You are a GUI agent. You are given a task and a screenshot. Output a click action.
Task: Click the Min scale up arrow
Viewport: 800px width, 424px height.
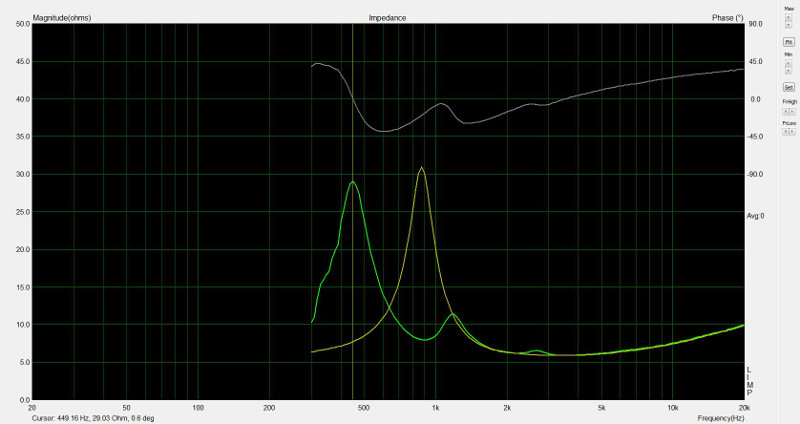coord(788,62)
